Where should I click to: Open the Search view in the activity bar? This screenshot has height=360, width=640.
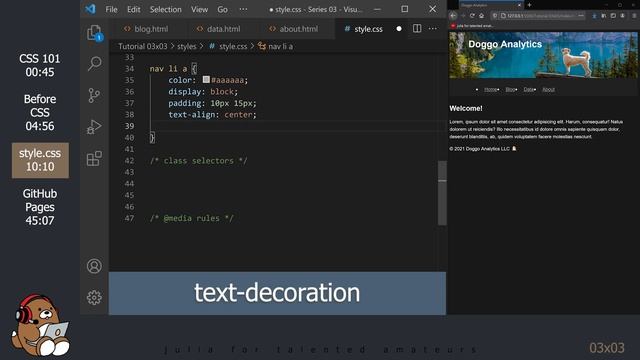(94, 64)
